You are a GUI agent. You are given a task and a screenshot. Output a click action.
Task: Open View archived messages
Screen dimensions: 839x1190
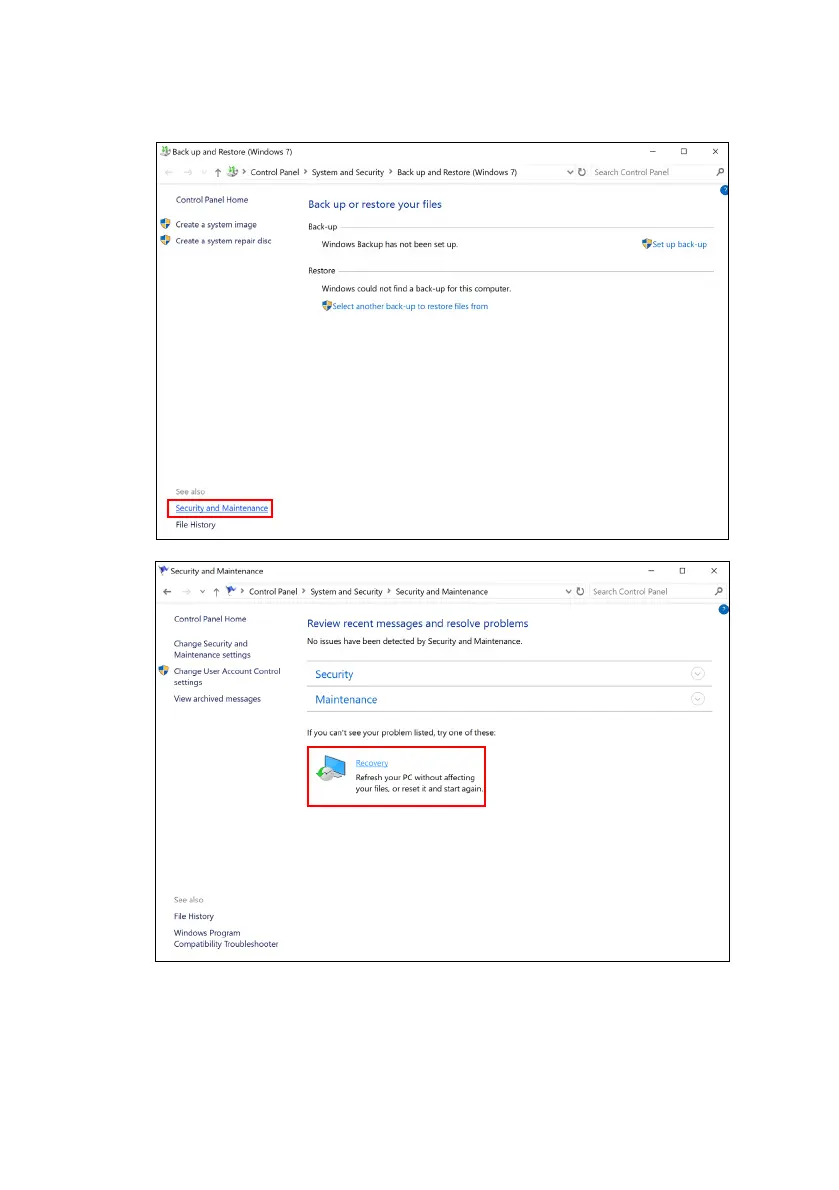point(217,699)
